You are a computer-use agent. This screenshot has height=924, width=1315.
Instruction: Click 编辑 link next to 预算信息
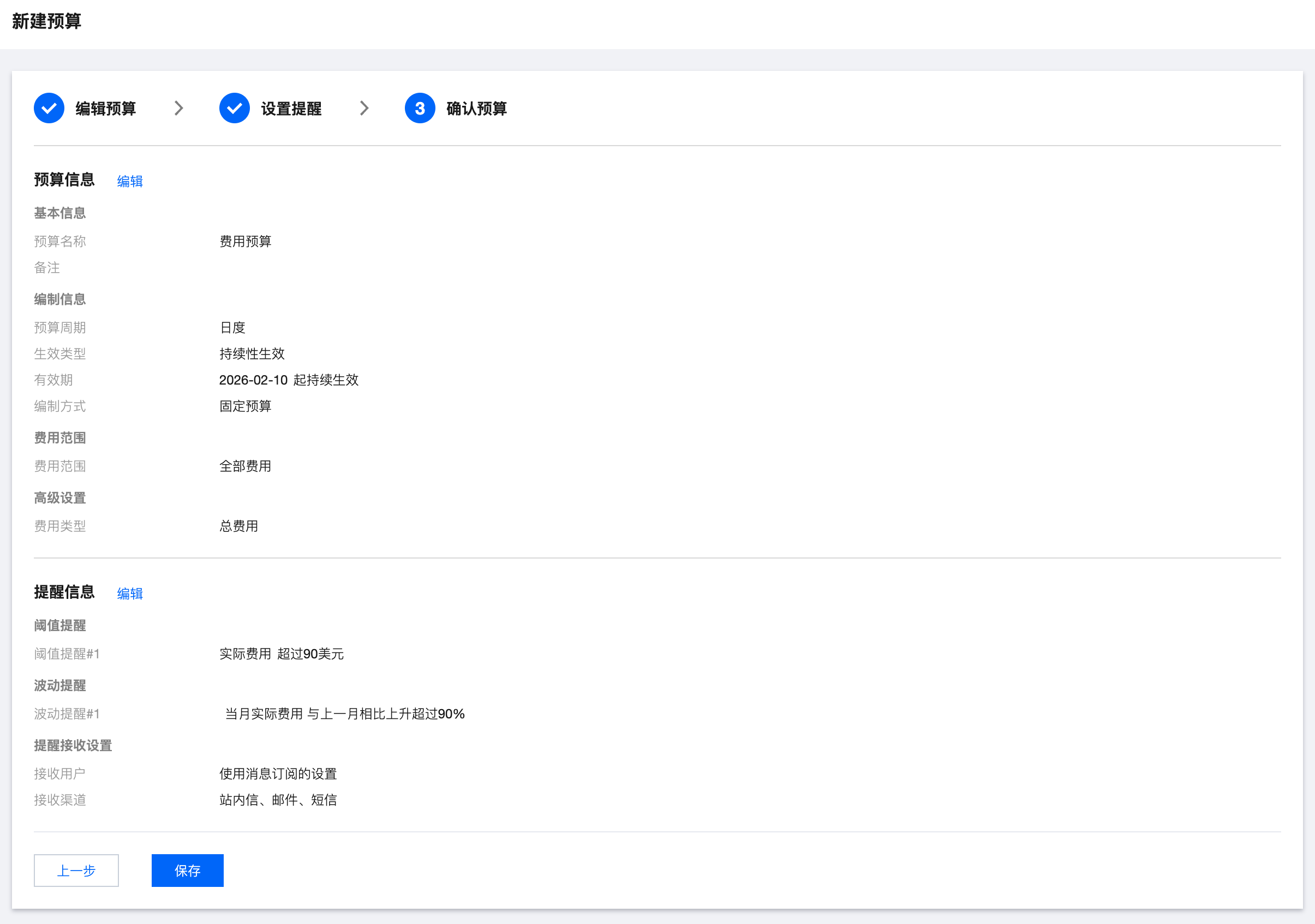pyautogui.click(x=130, y=182)
